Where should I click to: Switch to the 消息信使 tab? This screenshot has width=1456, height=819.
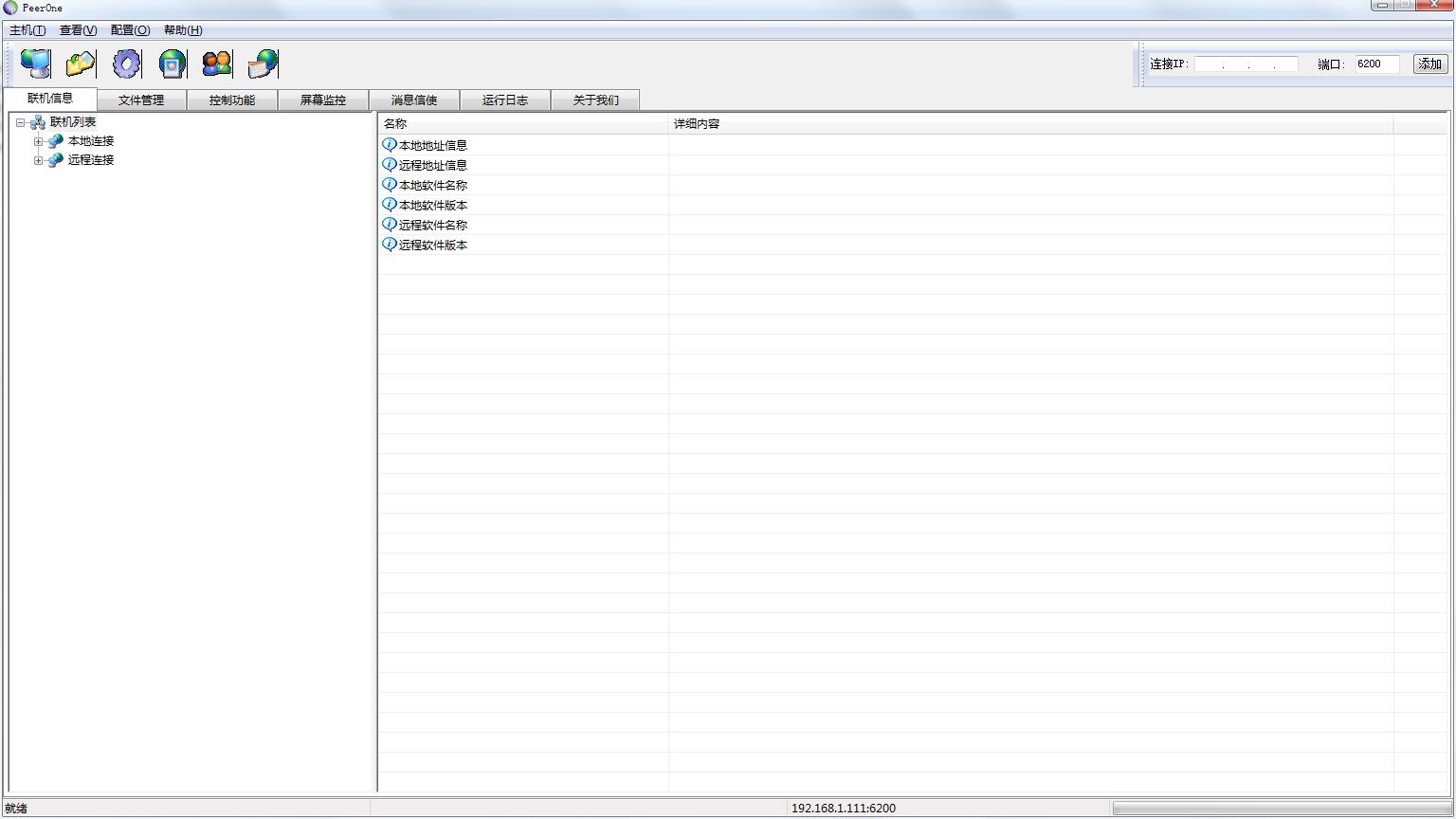point(414,99)
